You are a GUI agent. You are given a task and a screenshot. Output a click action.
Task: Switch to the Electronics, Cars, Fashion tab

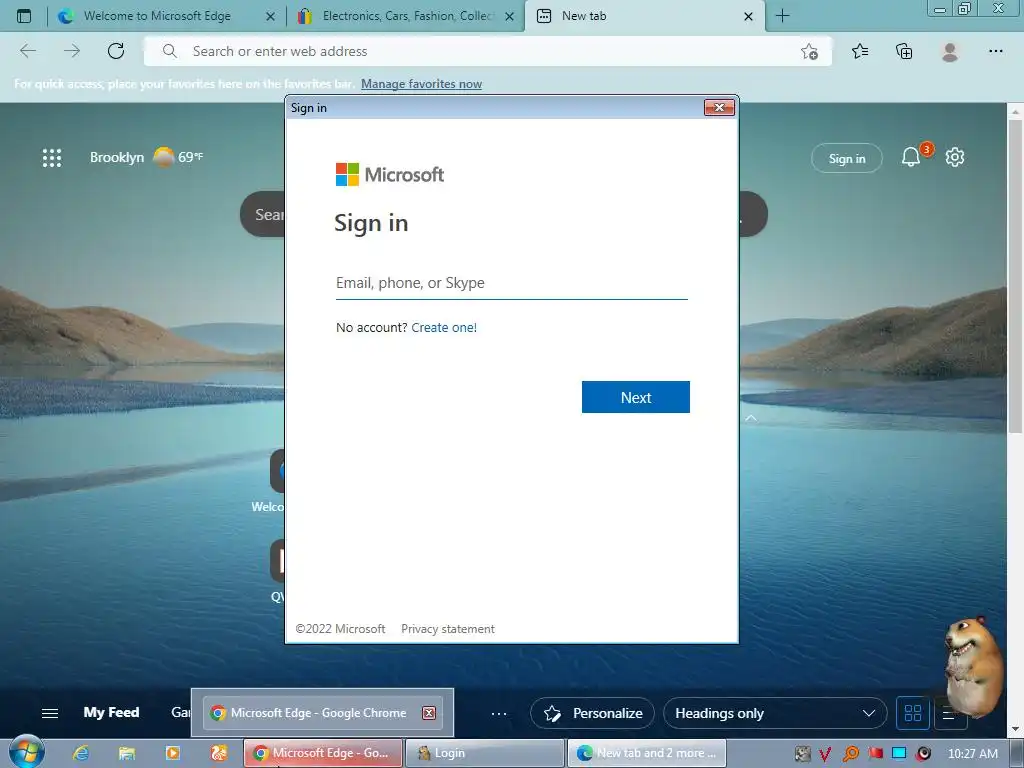(405, 16)
